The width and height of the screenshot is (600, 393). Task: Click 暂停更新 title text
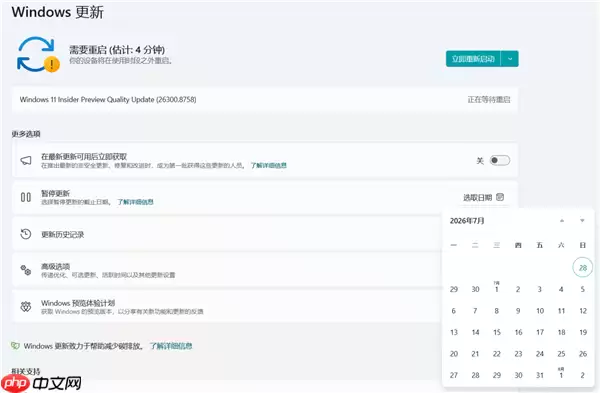coord(55,193)
